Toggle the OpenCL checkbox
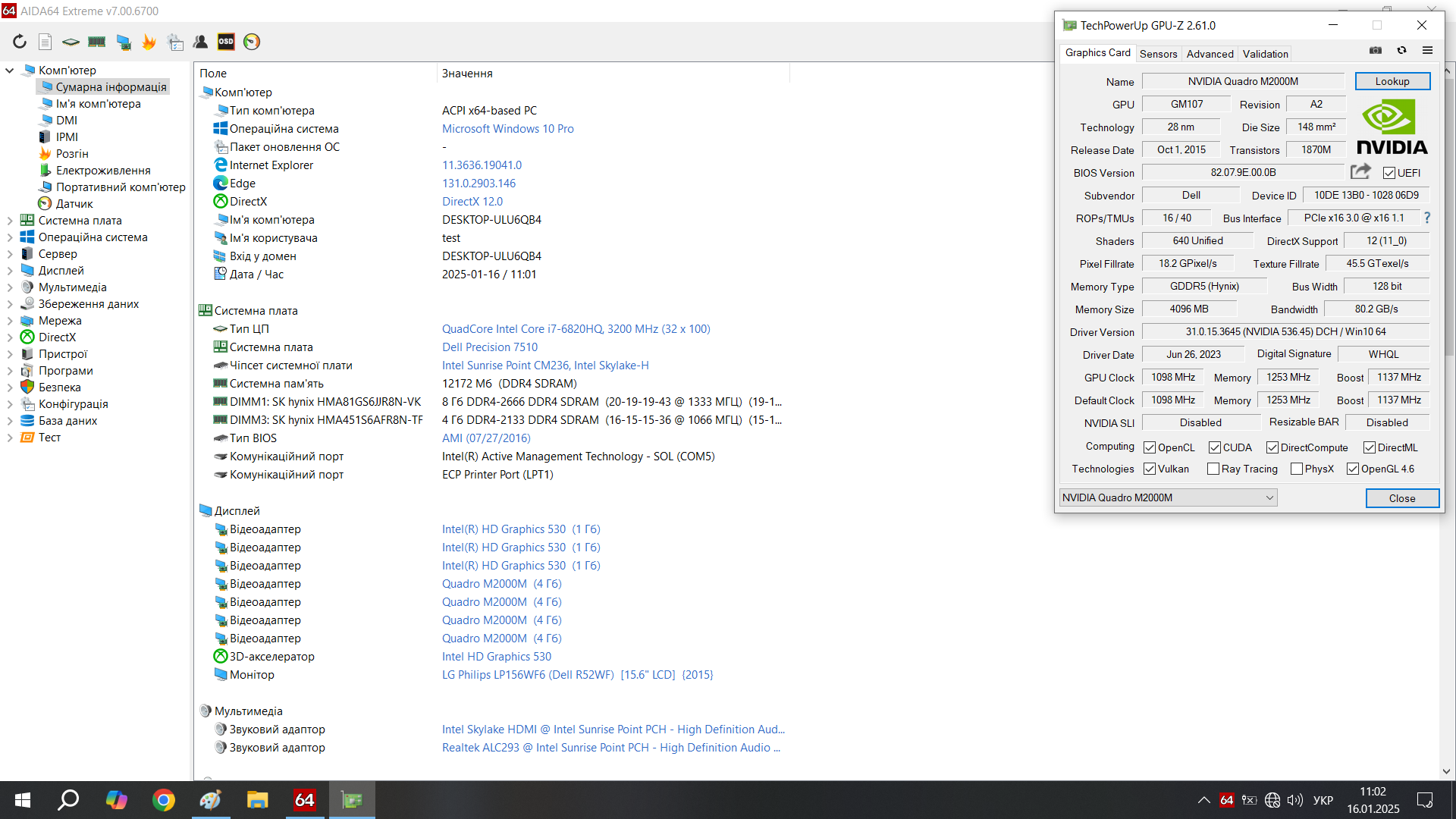Screen dimensions: 1456x819 tap(1150, 447)
